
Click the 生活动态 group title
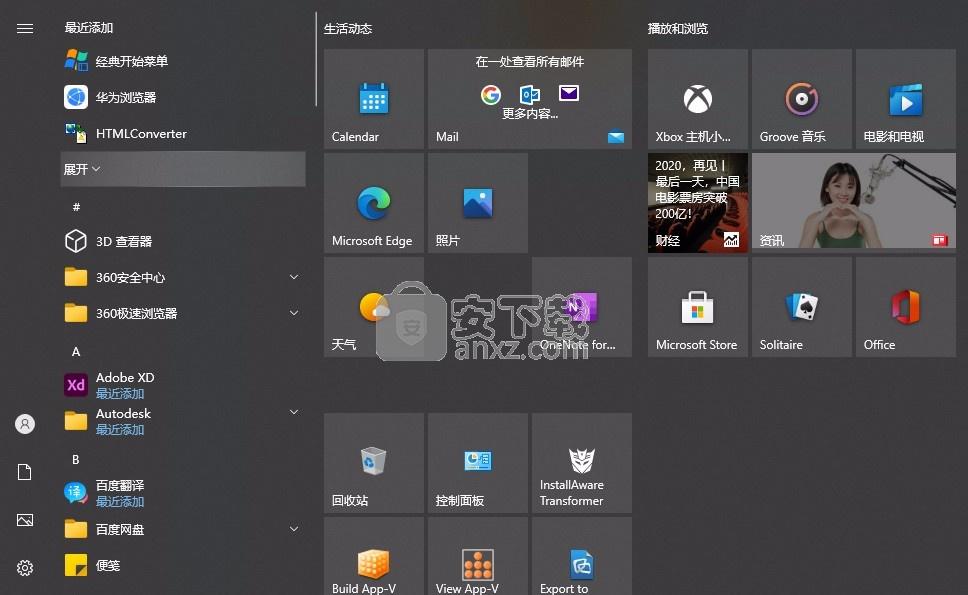click(348, 28)
